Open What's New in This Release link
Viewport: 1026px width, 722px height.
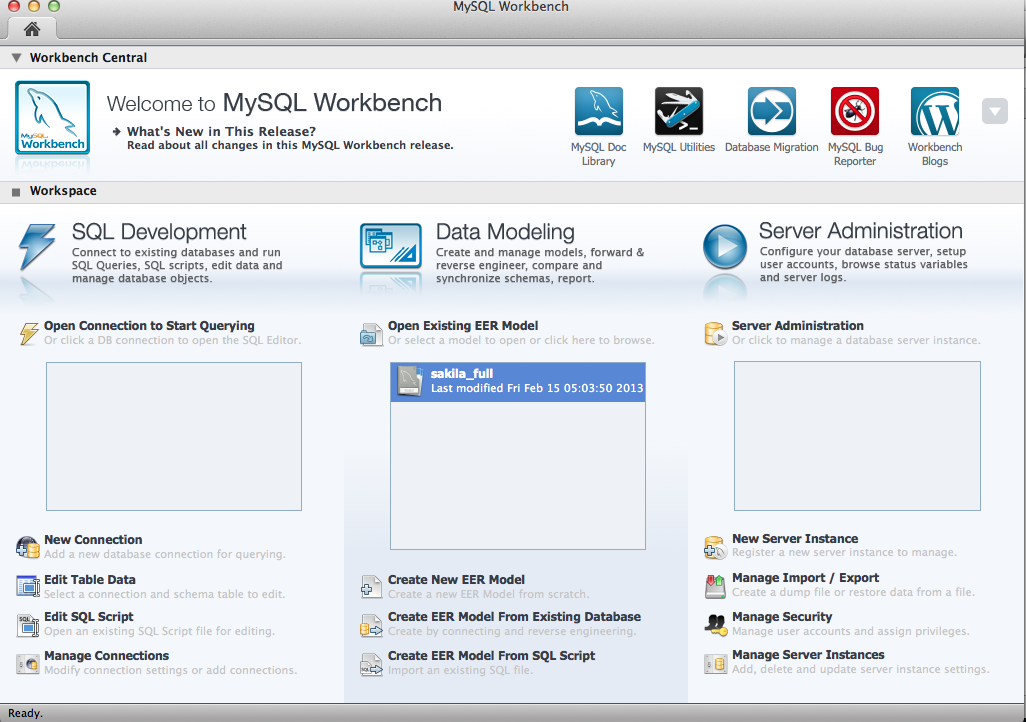[x=221, y=132]
